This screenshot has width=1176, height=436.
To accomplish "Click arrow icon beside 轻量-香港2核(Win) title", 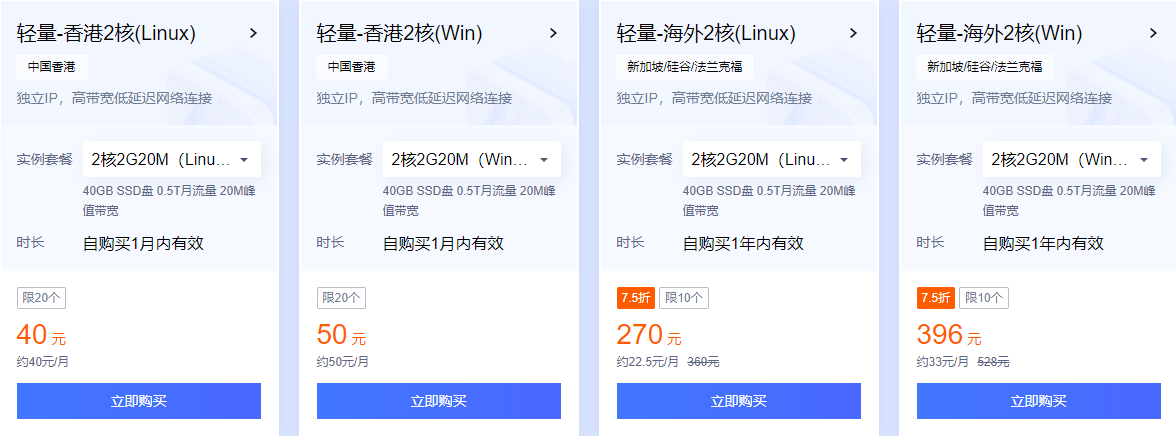I will (554, 33).
